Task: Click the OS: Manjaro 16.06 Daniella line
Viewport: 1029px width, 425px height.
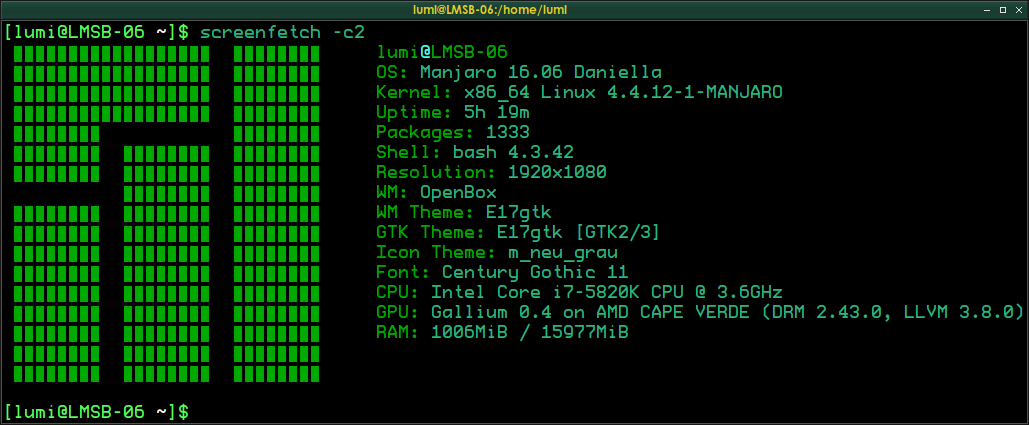Action: (518, 72)
